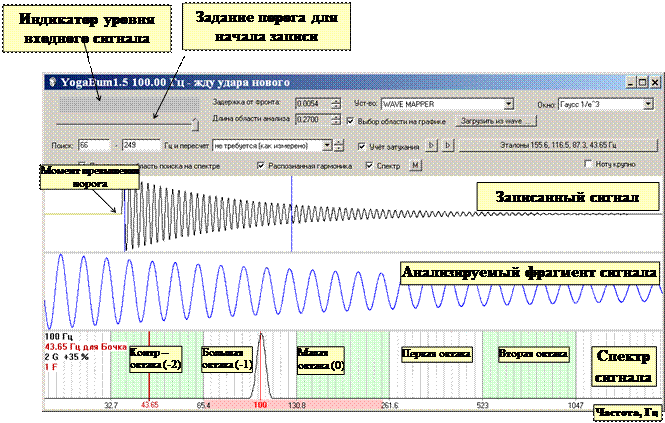The image size is (665, 423).
Task: Enable the Ноту крупно checkbox
Action: (588, 164)
